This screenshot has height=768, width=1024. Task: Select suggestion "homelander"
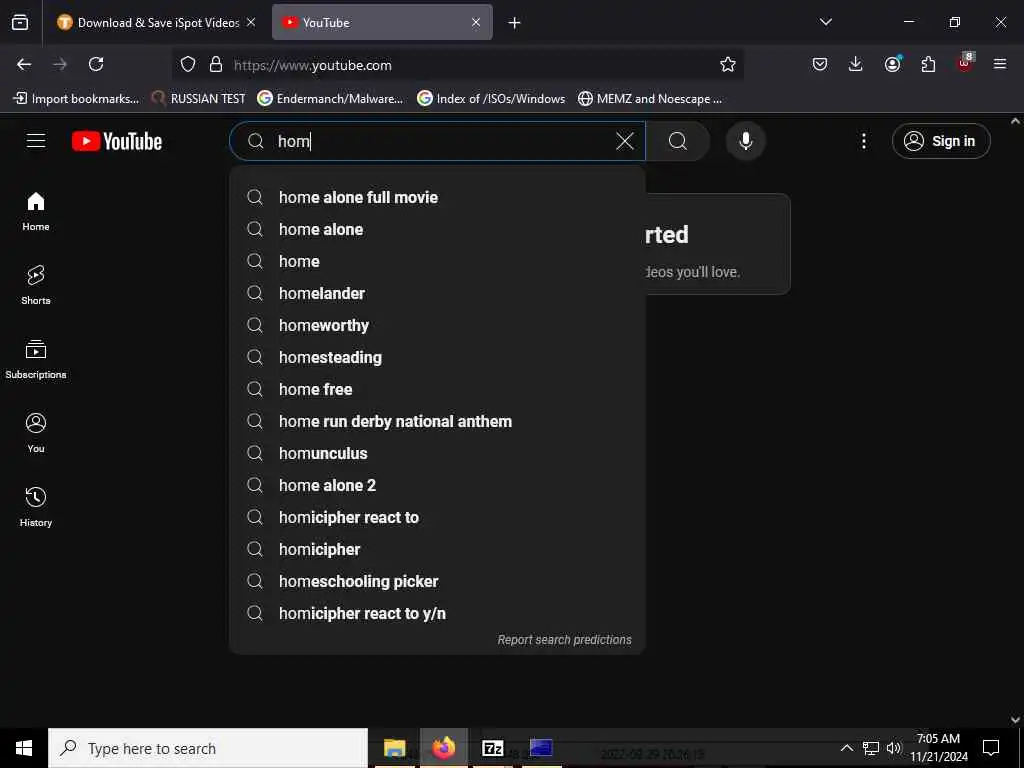[x=437, y=293]
